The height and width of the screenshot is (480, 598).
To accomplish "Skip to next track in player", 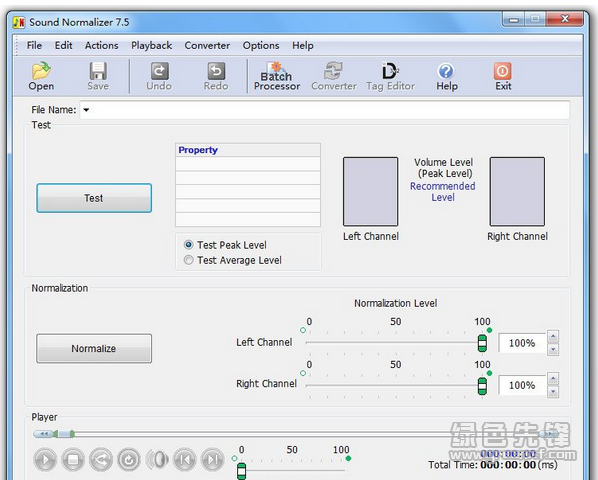I will tap(212, 460).
